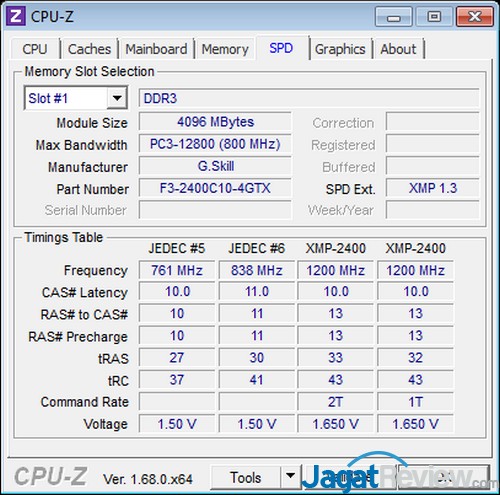The image size is (500, 495).
Task: Click the tRAS value 30
Action: [x=257, y=358]
